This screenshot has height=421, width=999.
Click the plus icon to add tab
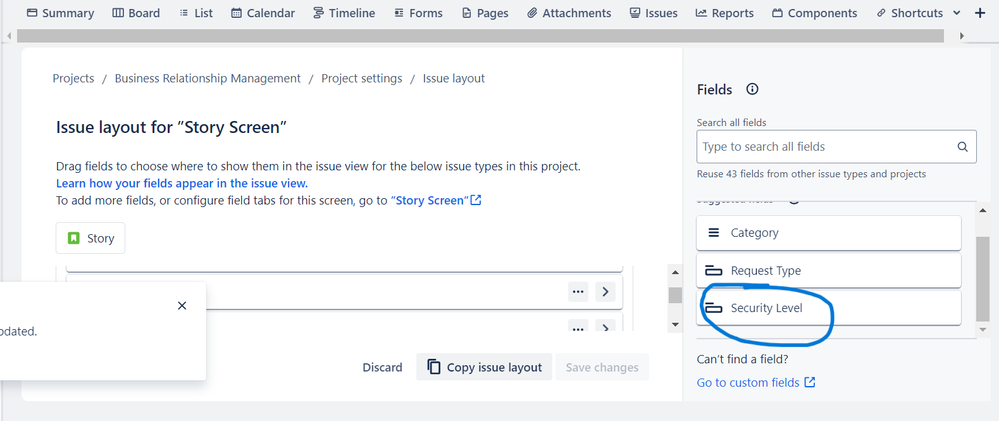click(x=980, y=13)
